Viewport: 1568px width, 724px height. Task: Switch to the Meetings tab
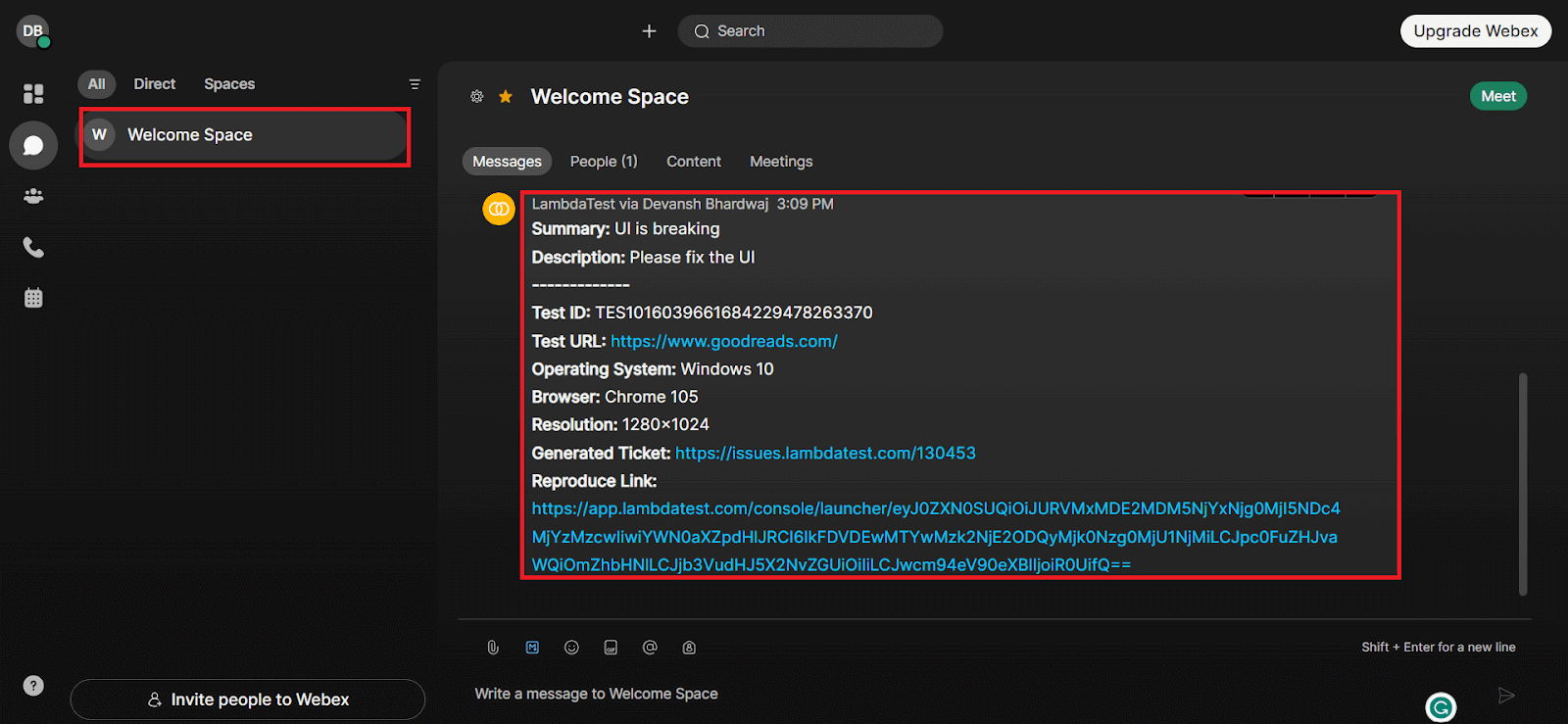coord(781,162)
